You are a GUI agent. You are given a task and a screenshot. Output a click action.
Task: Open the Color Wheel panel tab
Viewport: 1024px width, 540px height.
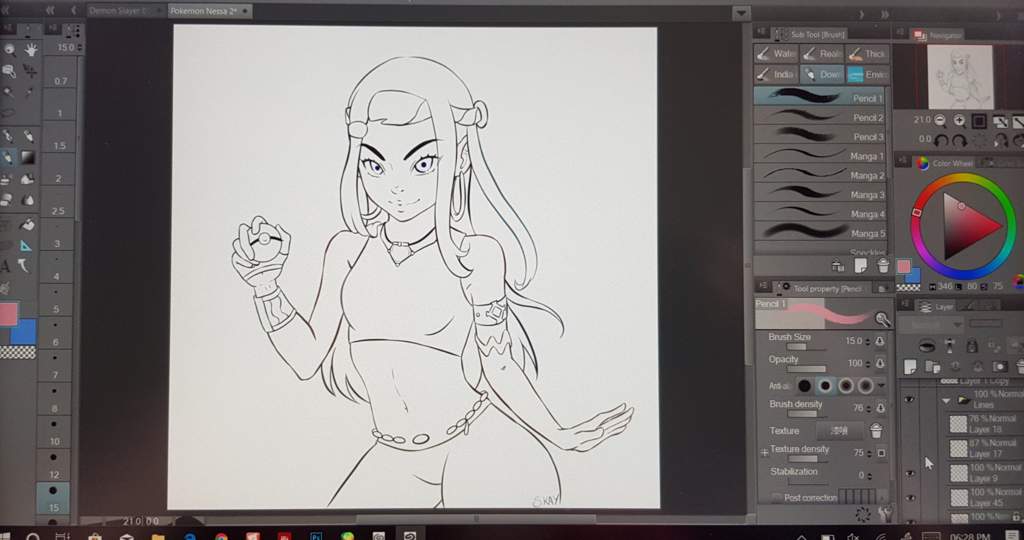pyautogui.click(x=945, y=163)
